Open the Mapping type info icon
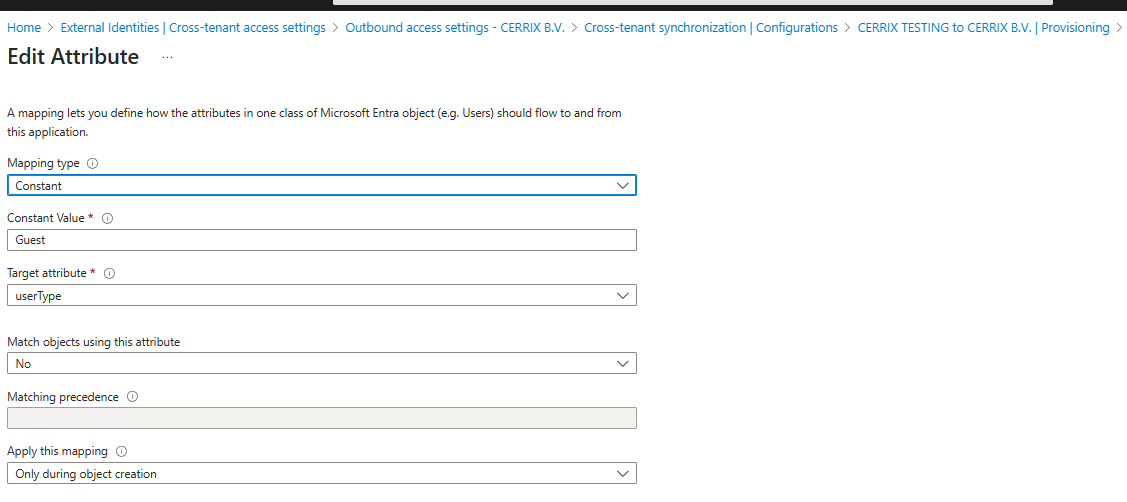1127x502 pixels. 92,163
